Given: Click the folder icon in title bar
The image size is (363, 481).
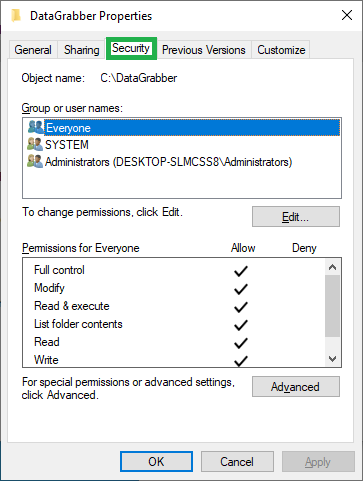Looking at the screenshot, I should click(16, 15).
